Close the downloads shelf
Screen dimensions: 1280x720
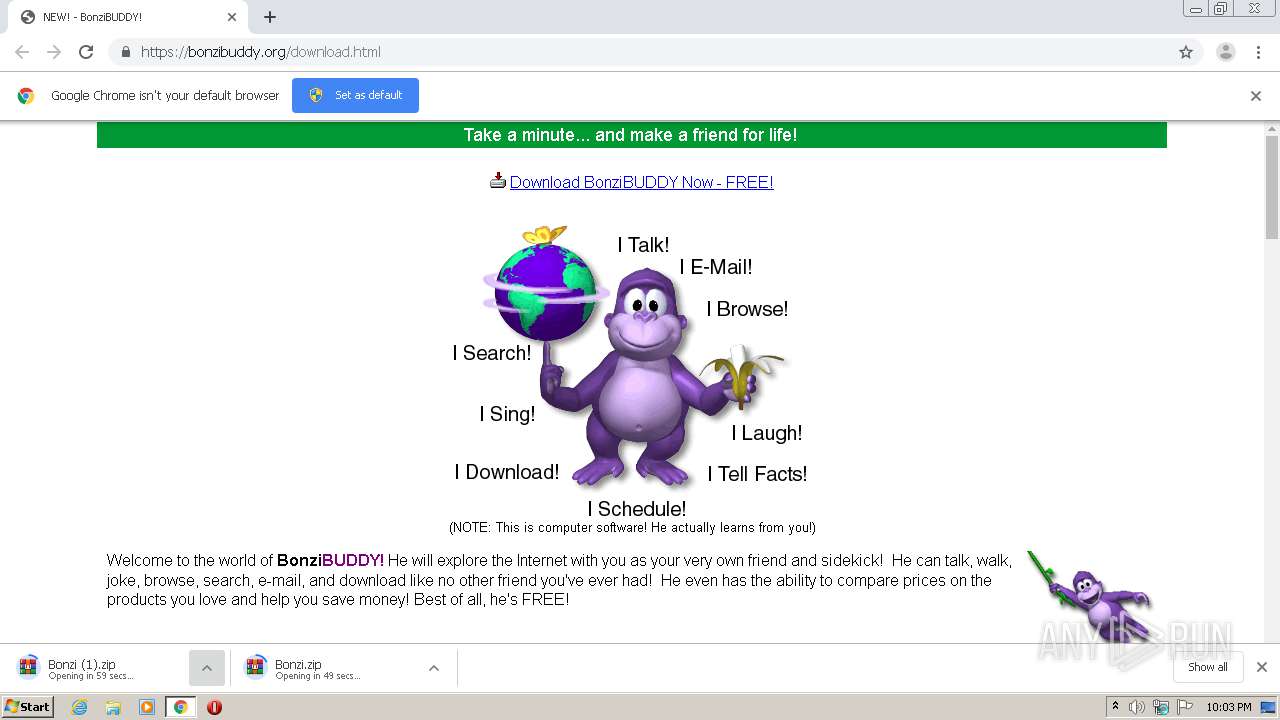pyautogui.click(x=1262, y=667)
